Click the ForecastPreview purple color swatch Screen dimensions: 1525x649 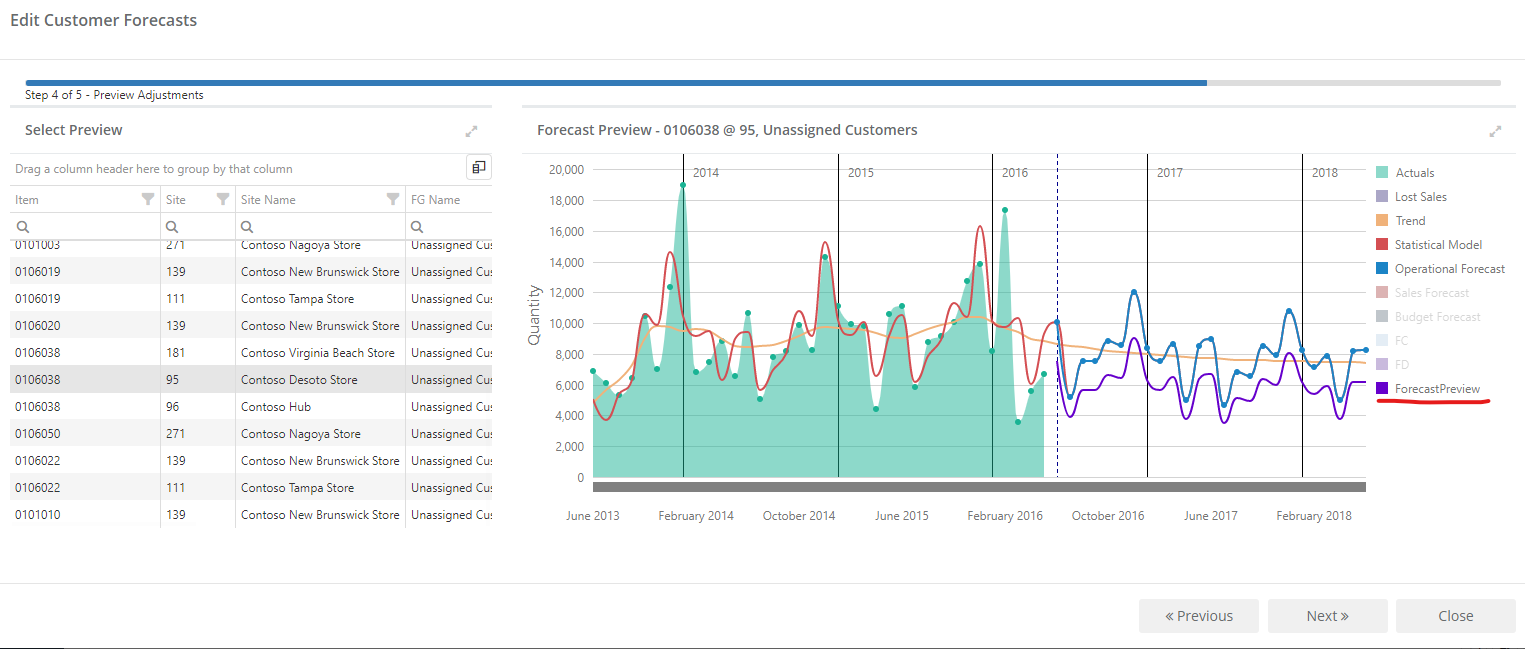point(1382,389)
